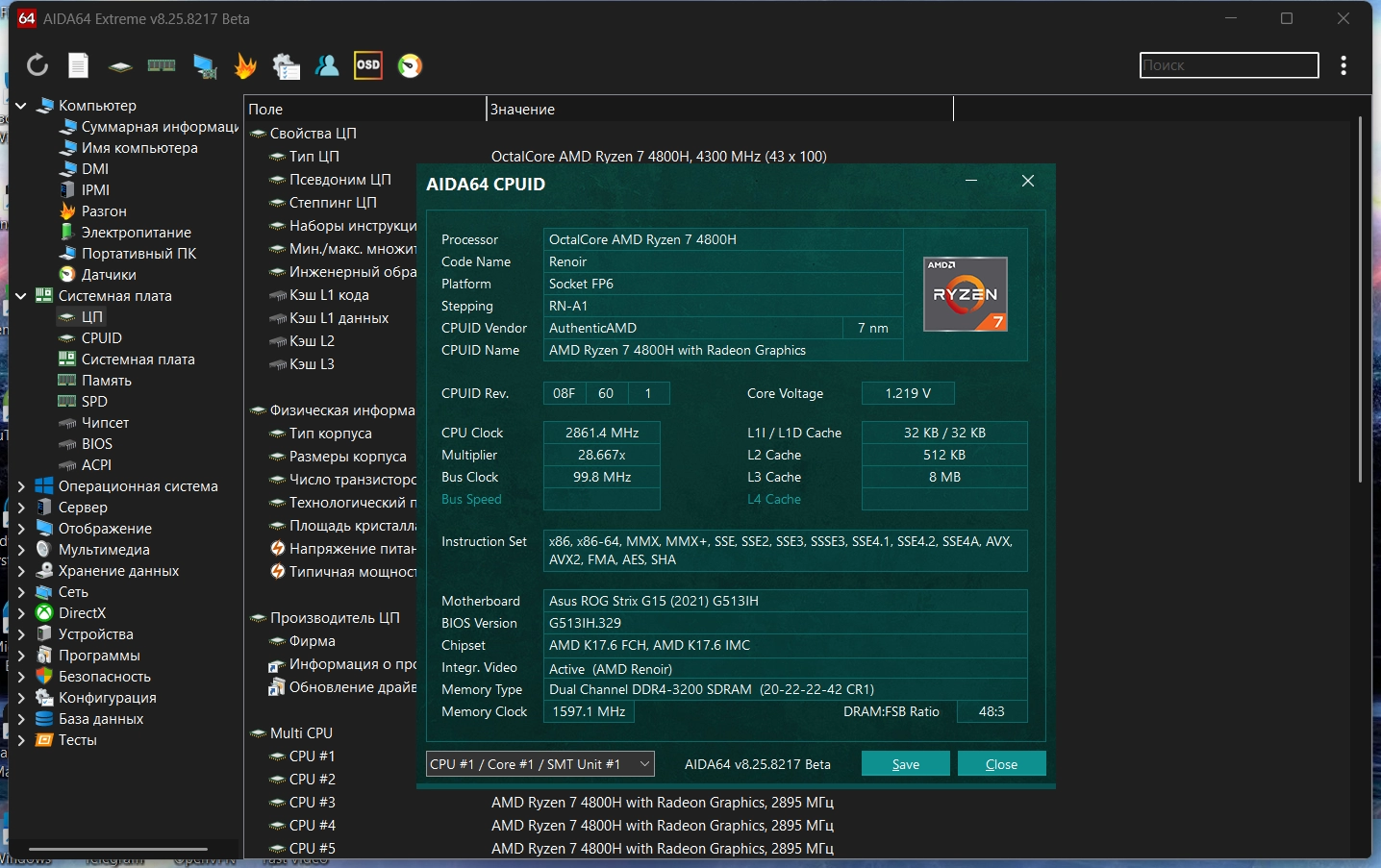Viewport: 1381px width, 868px height.
Task: Click the Save button in CPUID
Action: click(905, 764)
